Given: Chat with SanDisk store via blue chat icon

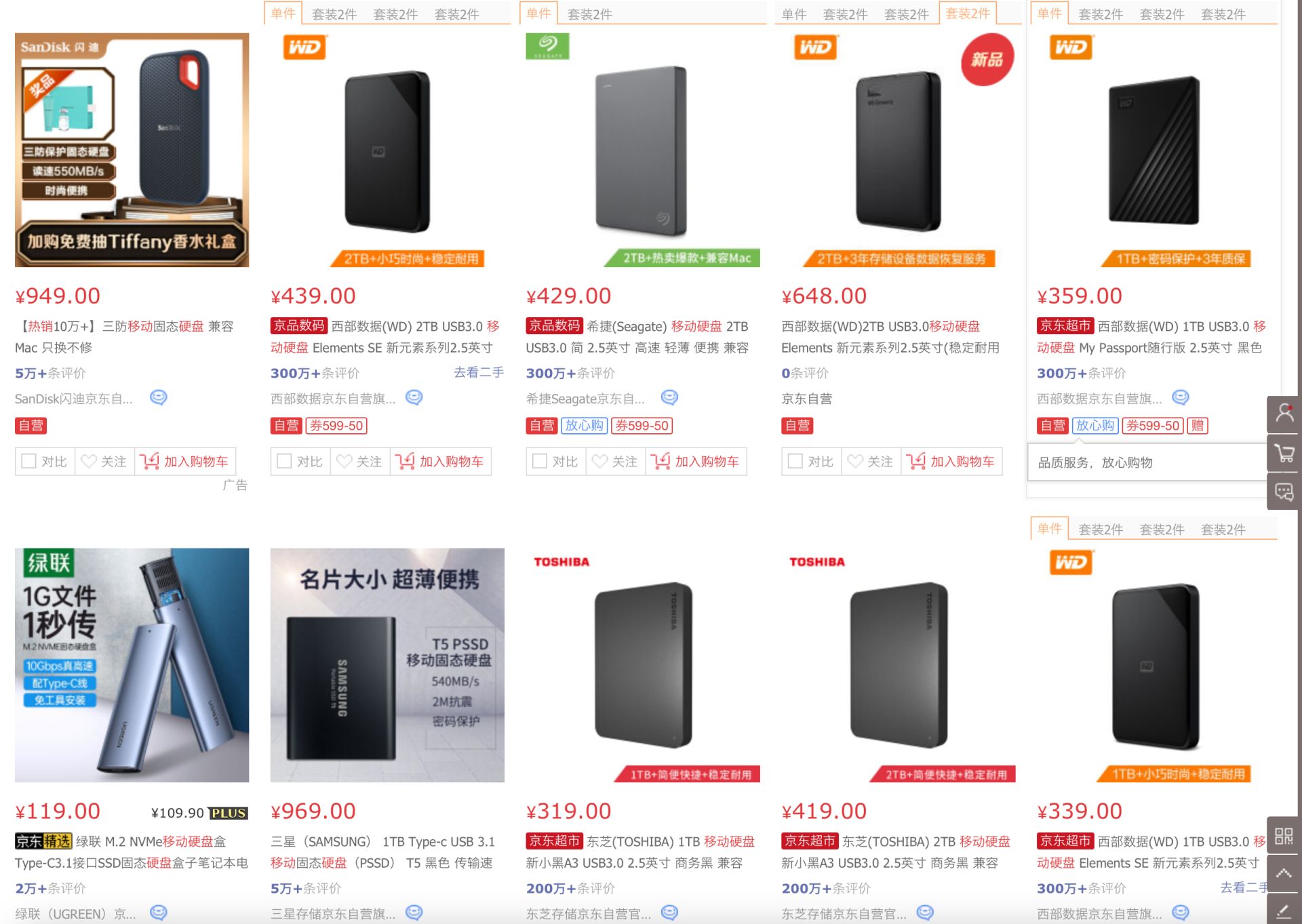Looking at the screenshot, I should [x=159, y=397].
